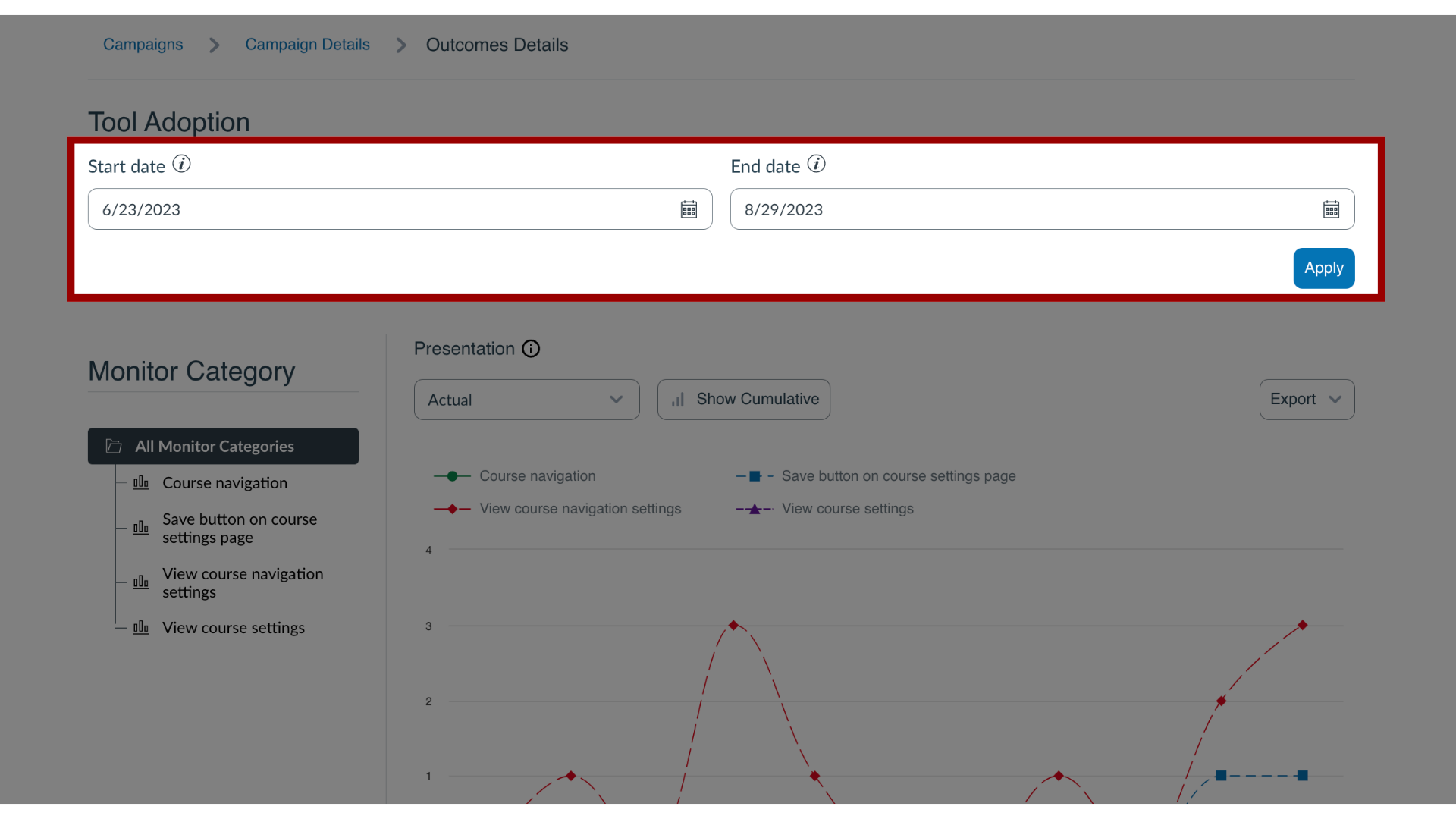The height and width of the screenshot is (819, 1456).
Task: Click the info icon next to End date
Action: coord(817,165)
